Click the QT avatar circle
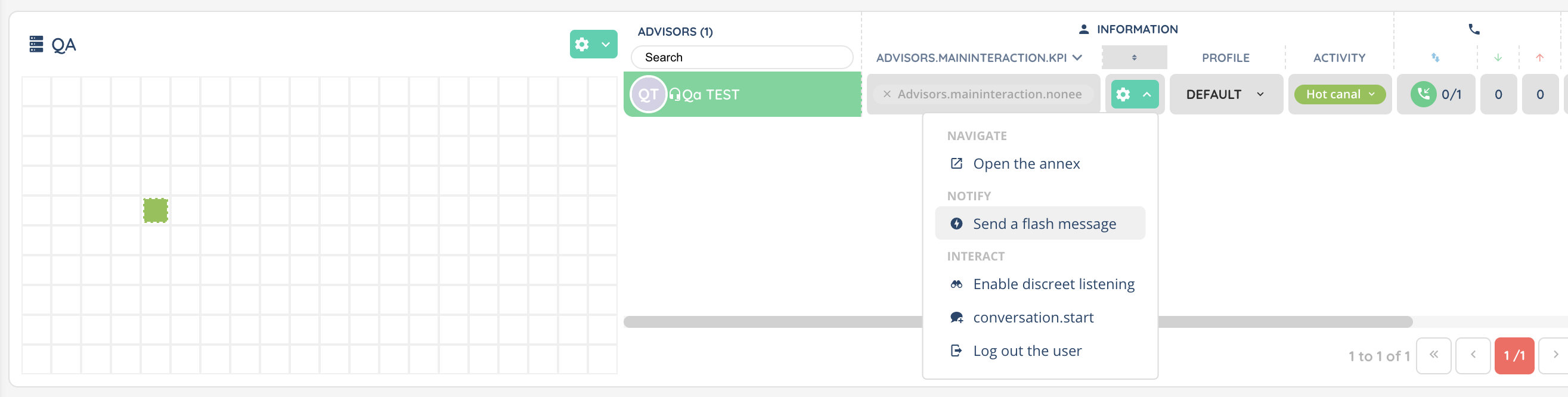Viewport: 1568px width, 397px height. (647, 94)
